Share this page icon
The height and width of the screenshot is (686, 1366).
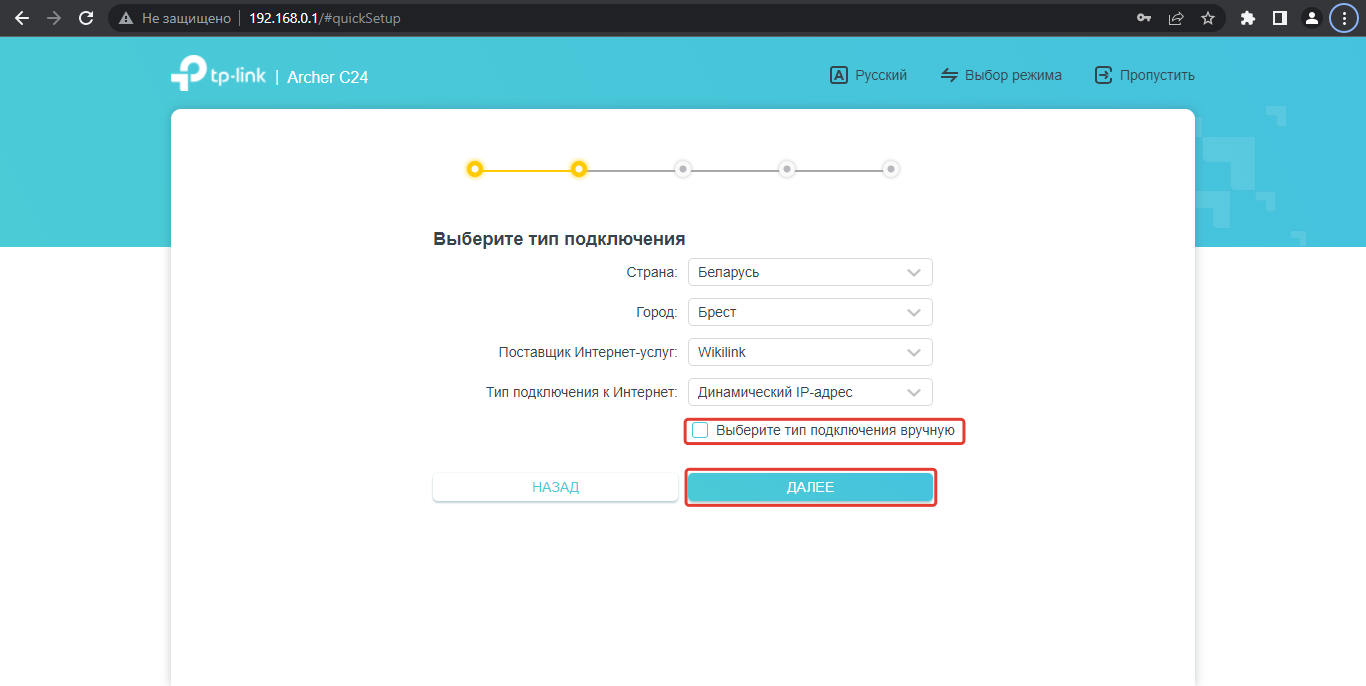click(1176, 18)
